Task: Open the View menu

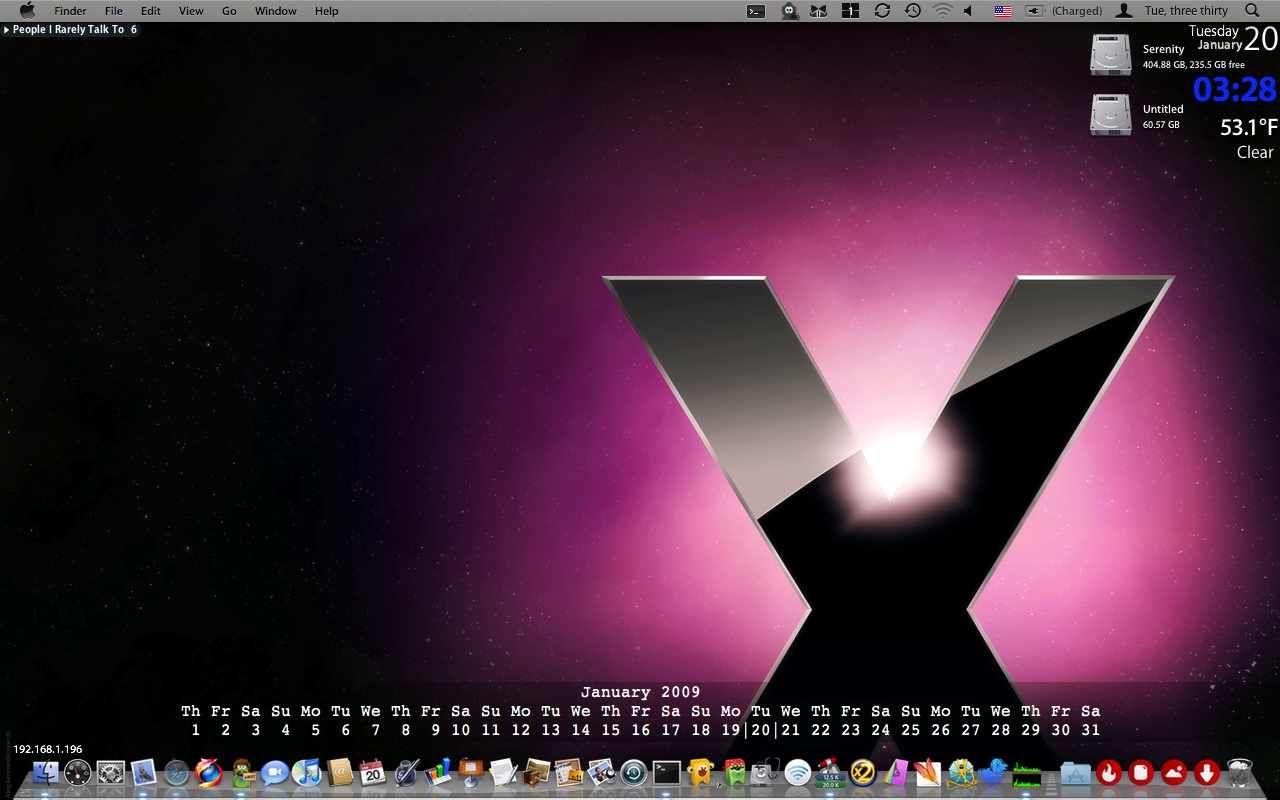Action: 191,11
